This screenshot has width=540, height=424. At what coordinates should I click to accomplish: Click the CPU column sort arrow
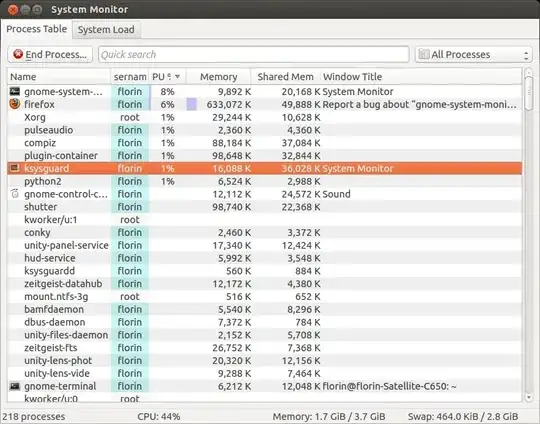(x=177, y=76)
